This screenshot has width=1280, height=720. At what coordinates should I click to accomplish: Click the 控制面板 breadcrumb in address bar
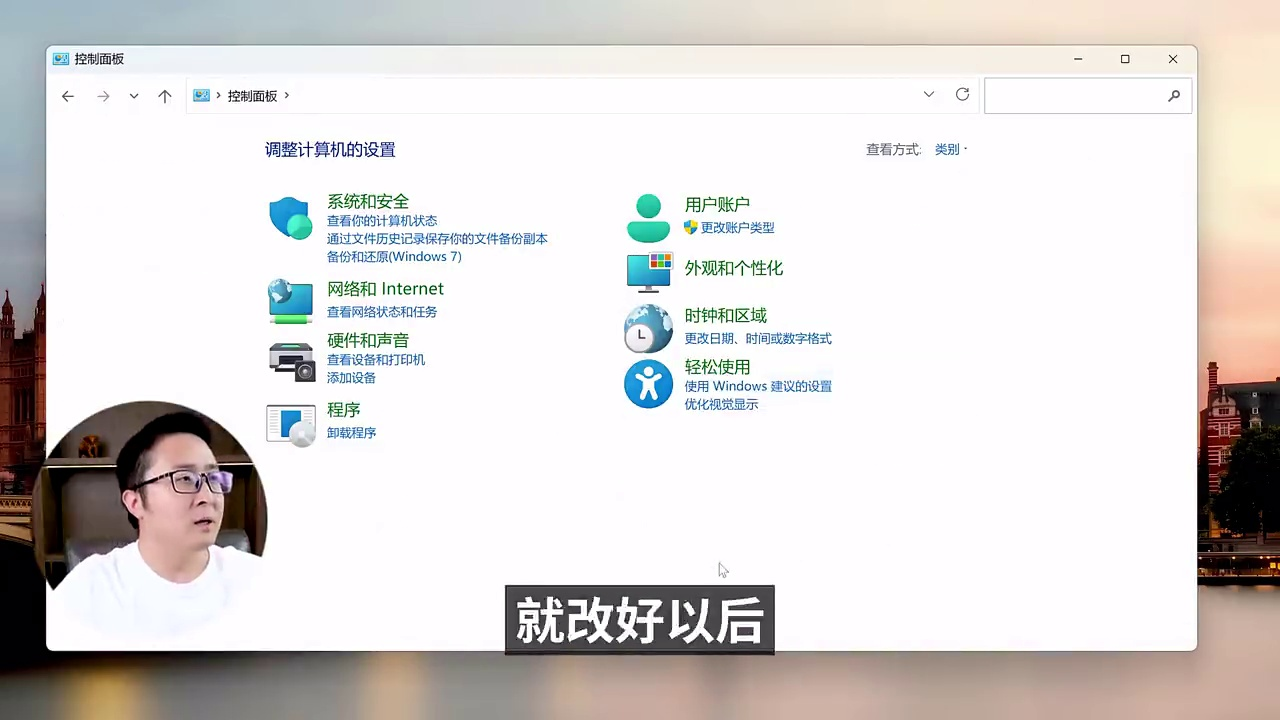pos(252,96)
